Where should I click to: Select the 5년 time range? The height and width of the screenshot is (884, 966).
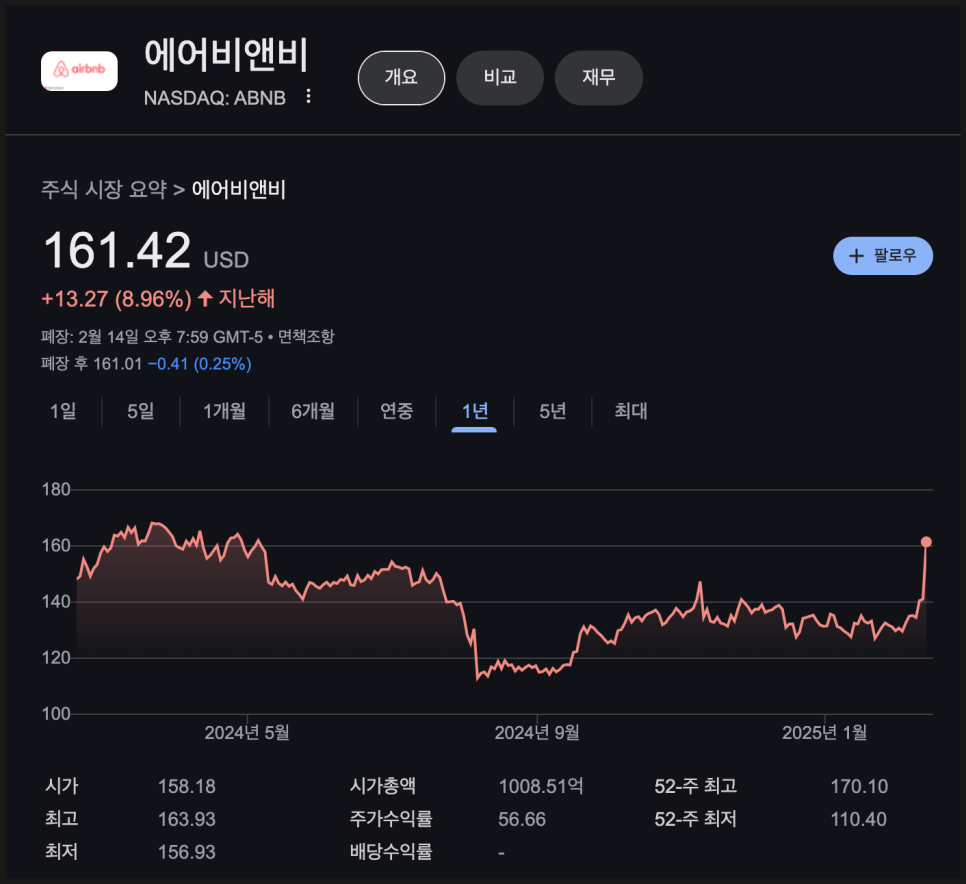pyautogui.click(x=553, y=411)
